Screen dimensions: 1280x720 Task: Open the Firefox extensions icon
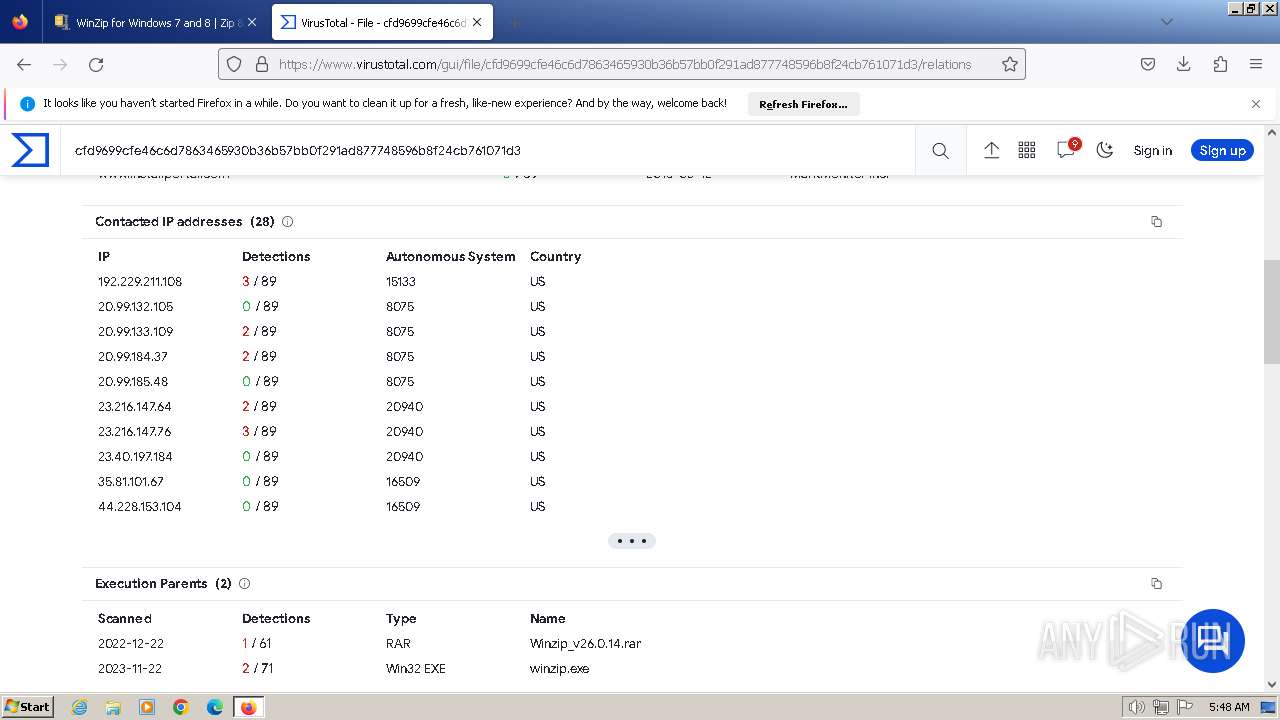(x=1220, y=64)
